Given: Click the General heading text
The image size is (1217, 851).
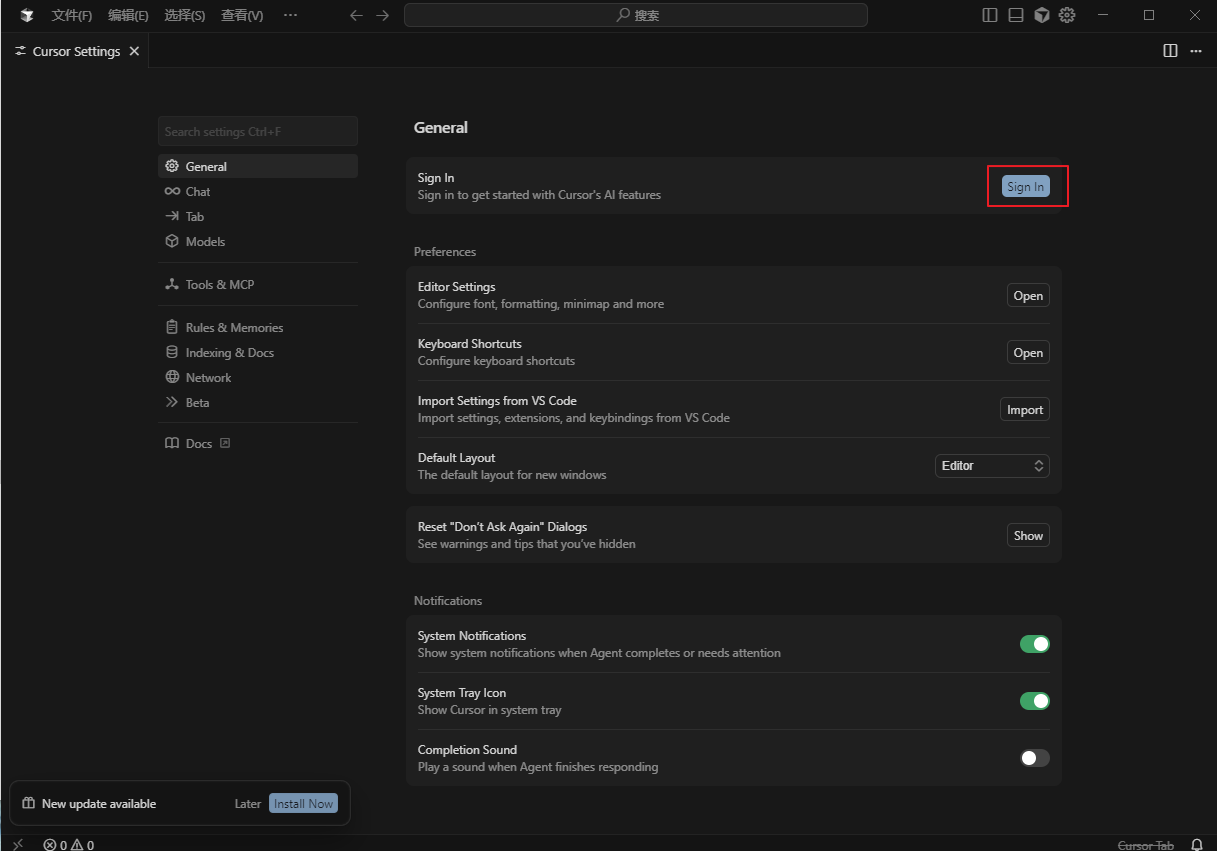Looking at the screenshot, I should (x=441, y=127).
